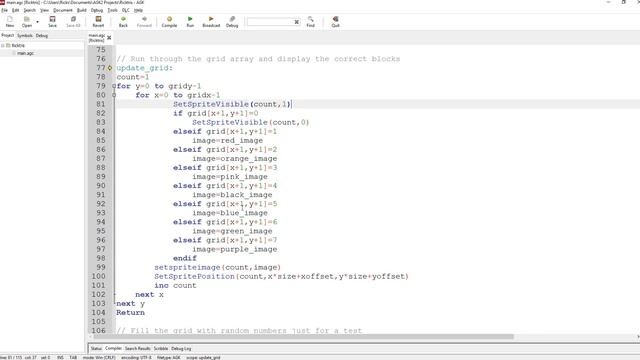
Task: Switch to the Status bottom tab
Action: pyautogui.click(x=96, y=349)
